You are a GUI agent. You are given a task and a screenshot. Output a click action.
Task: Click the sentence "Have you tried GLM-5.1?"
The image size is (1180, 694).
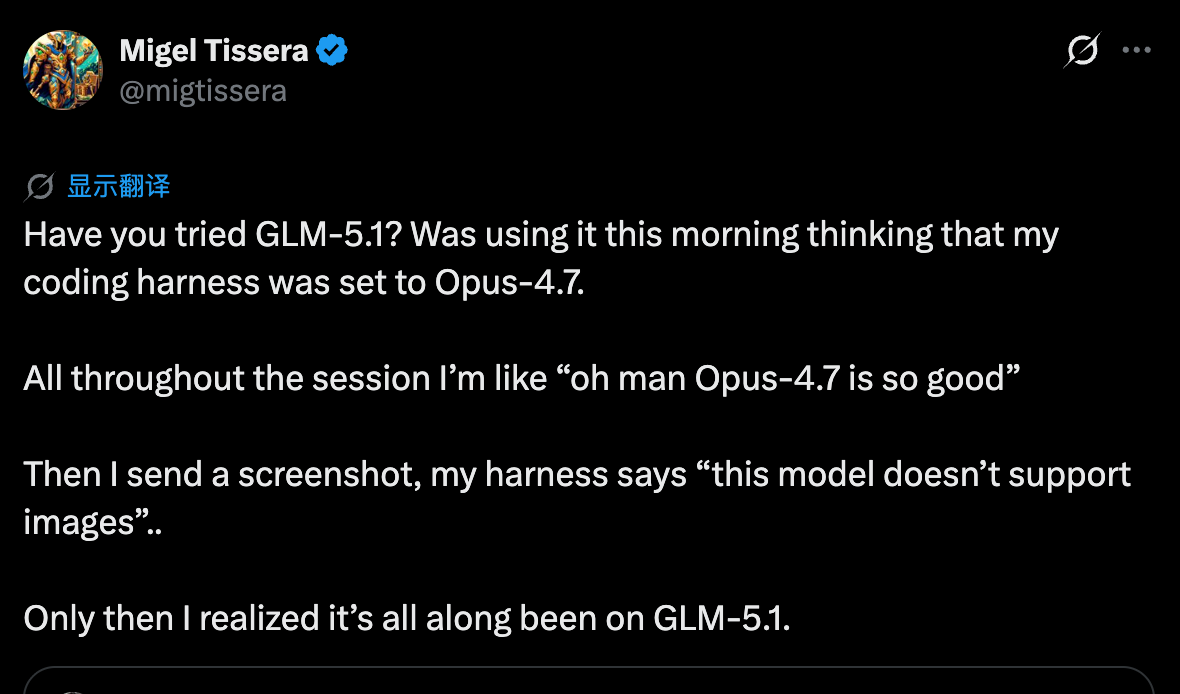coord(213,235)
